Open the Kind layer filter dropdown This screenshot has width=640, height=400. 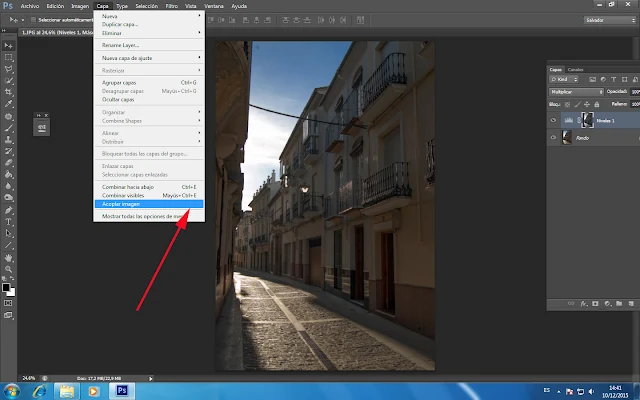click(564, 79)
